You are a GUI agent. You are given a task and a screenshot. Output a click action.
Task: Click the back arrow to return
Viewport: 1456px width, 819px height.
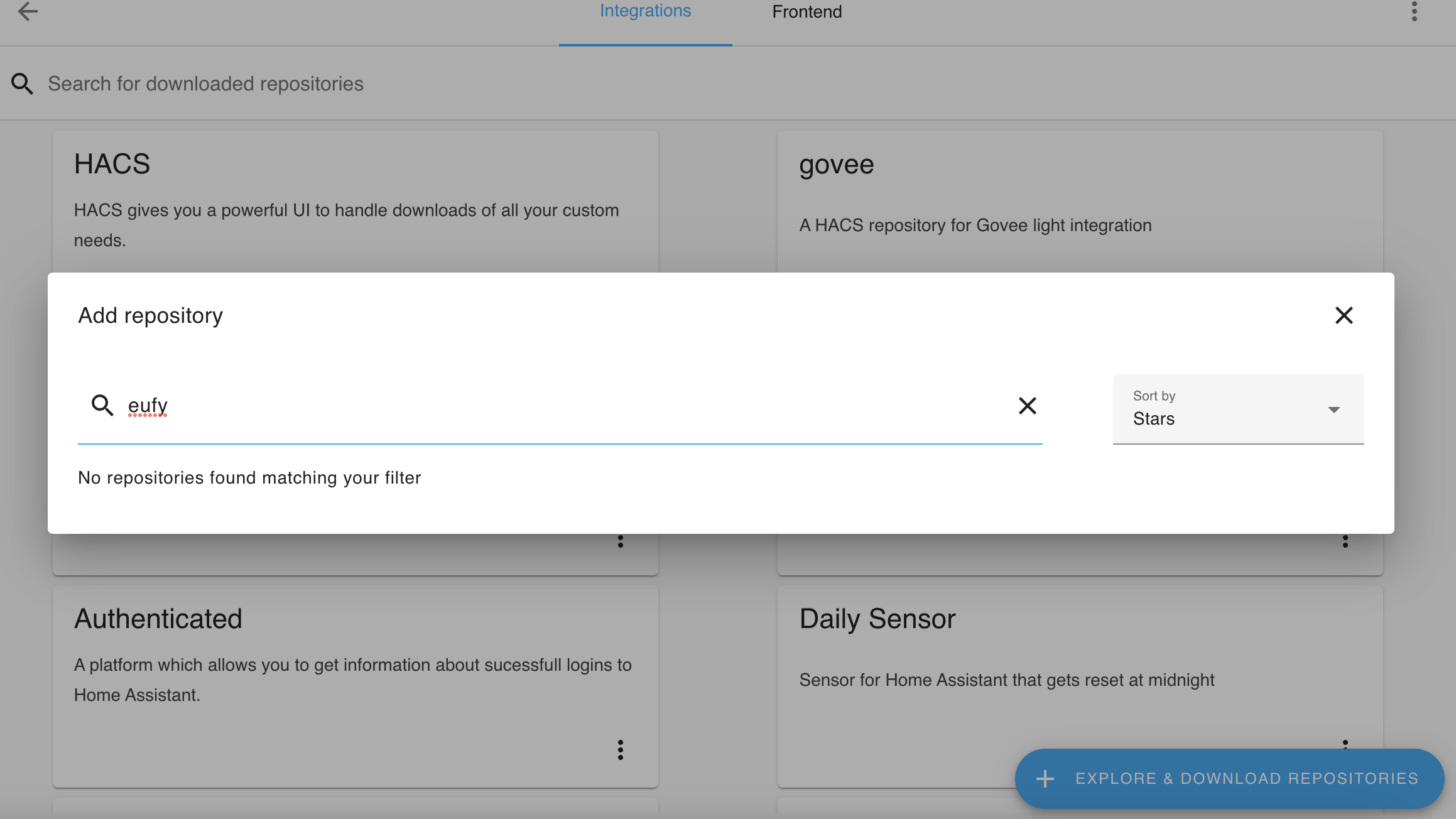(28, 11)
